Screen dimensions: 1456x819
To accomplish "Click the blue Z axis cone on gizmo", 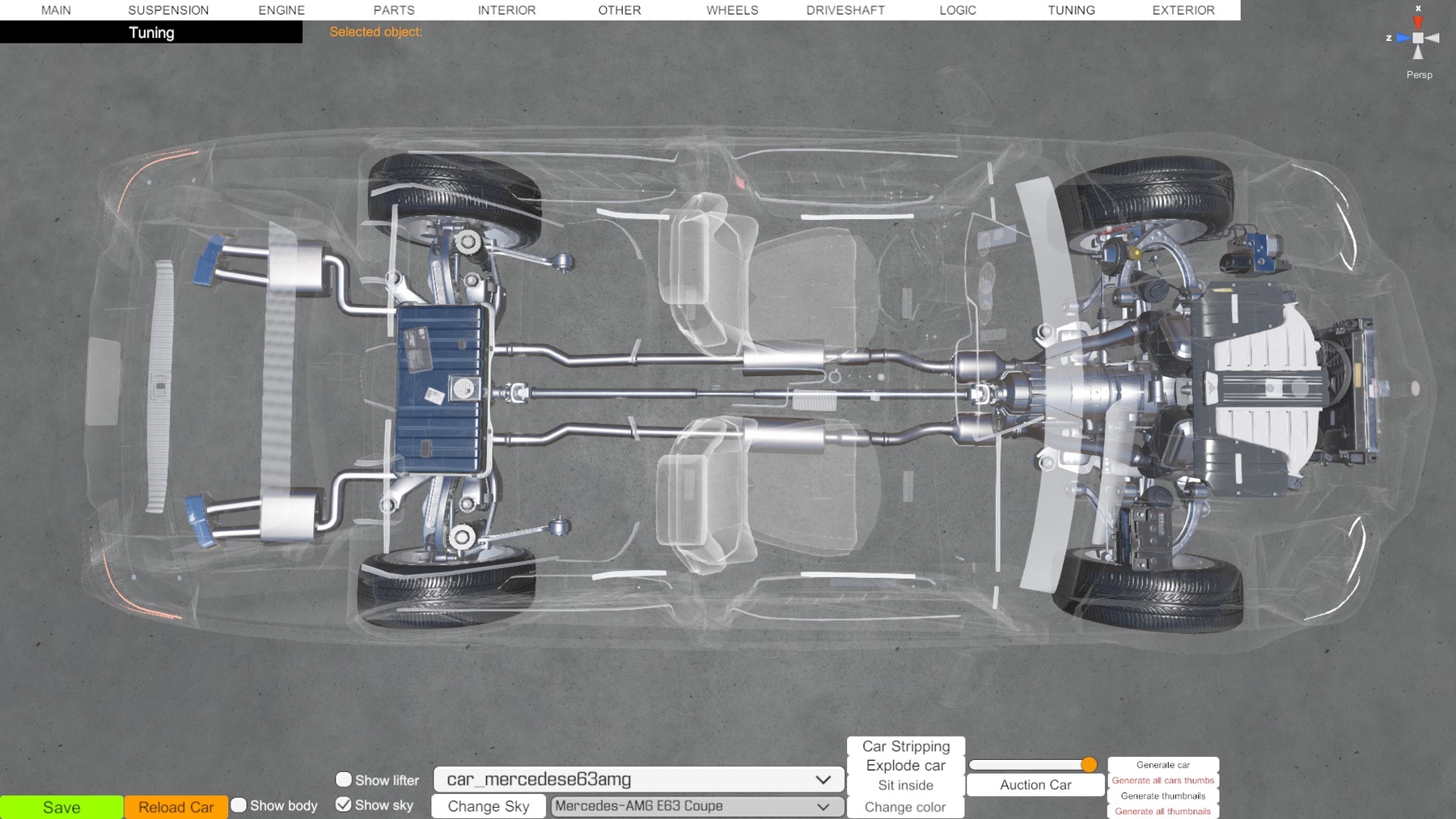I will tap(1403, 38).
